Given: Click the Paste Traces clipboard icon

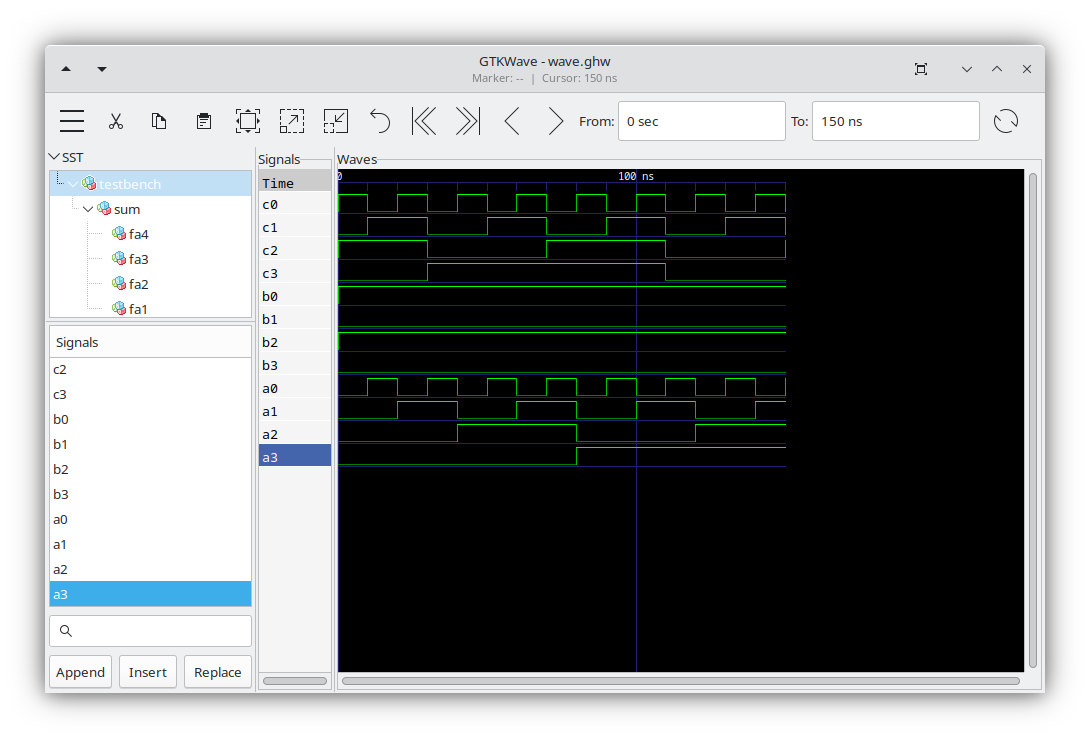Looking at the screenshot, I should (203, 120).
